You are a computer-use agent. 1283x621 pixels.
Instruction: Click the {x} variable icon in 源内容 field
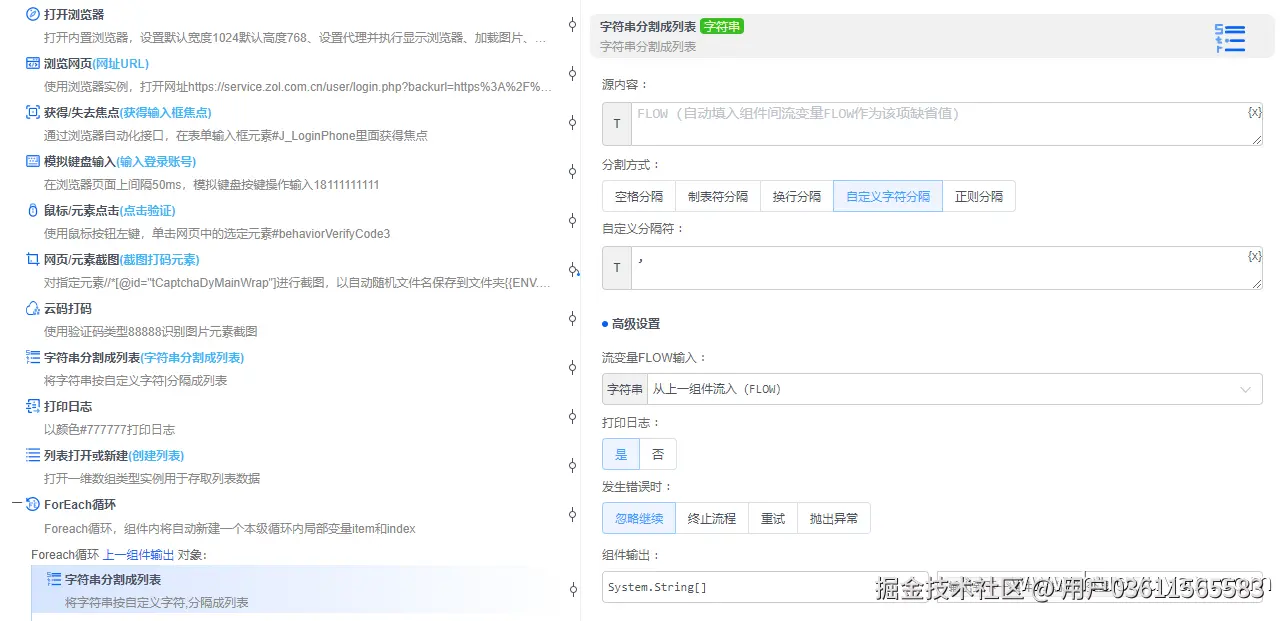[x=1254, y=112]
